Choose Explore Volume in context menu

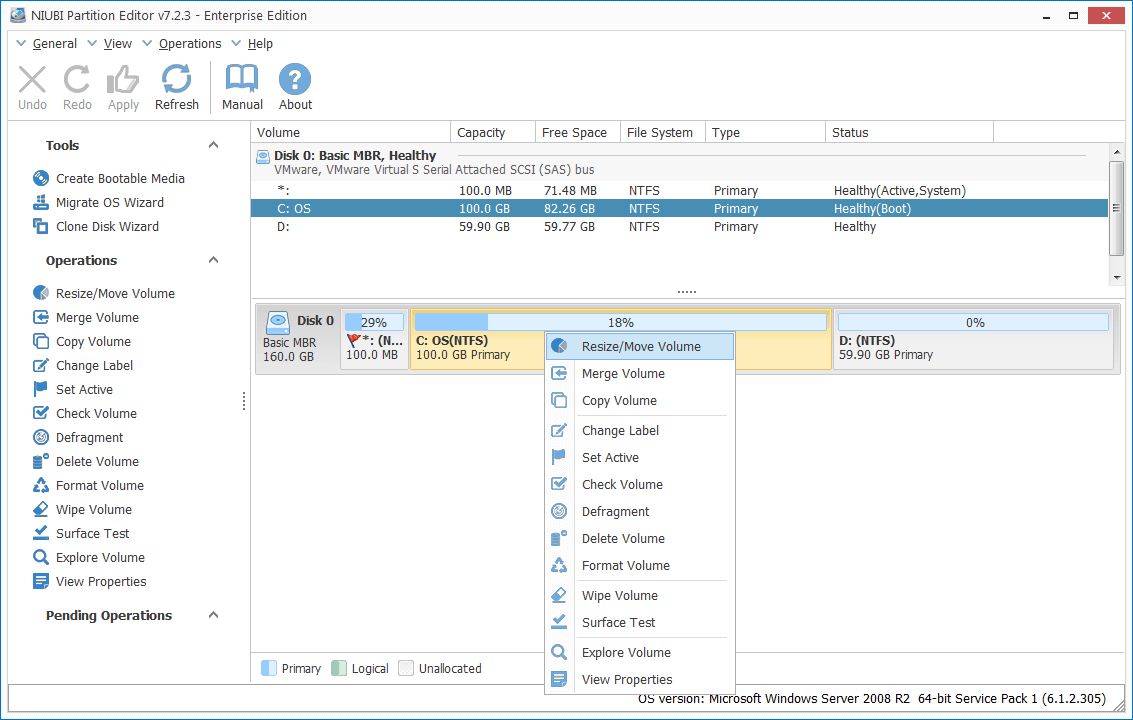[x=640, y=652]
